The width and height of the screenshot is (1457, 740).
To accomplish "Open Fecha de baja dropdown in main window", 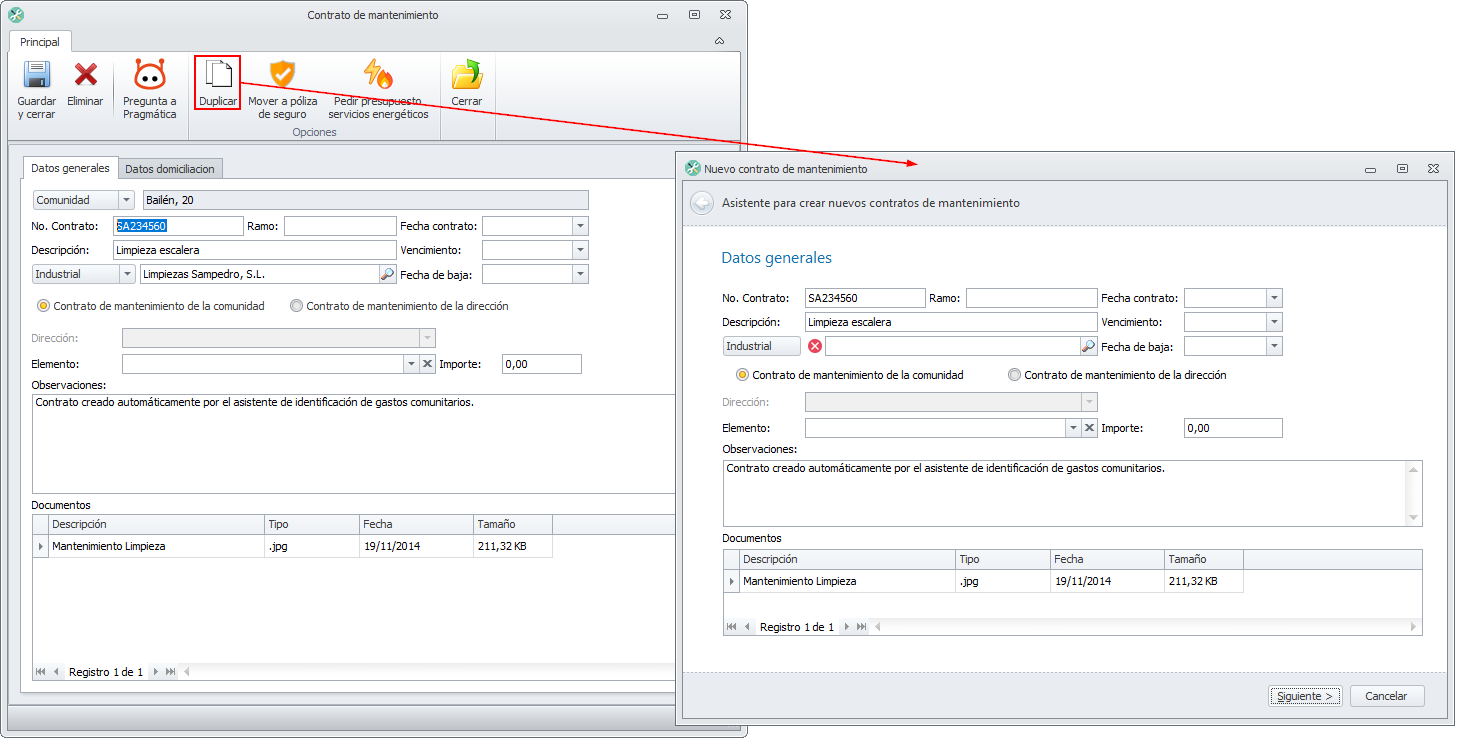I will click(580, 274).
